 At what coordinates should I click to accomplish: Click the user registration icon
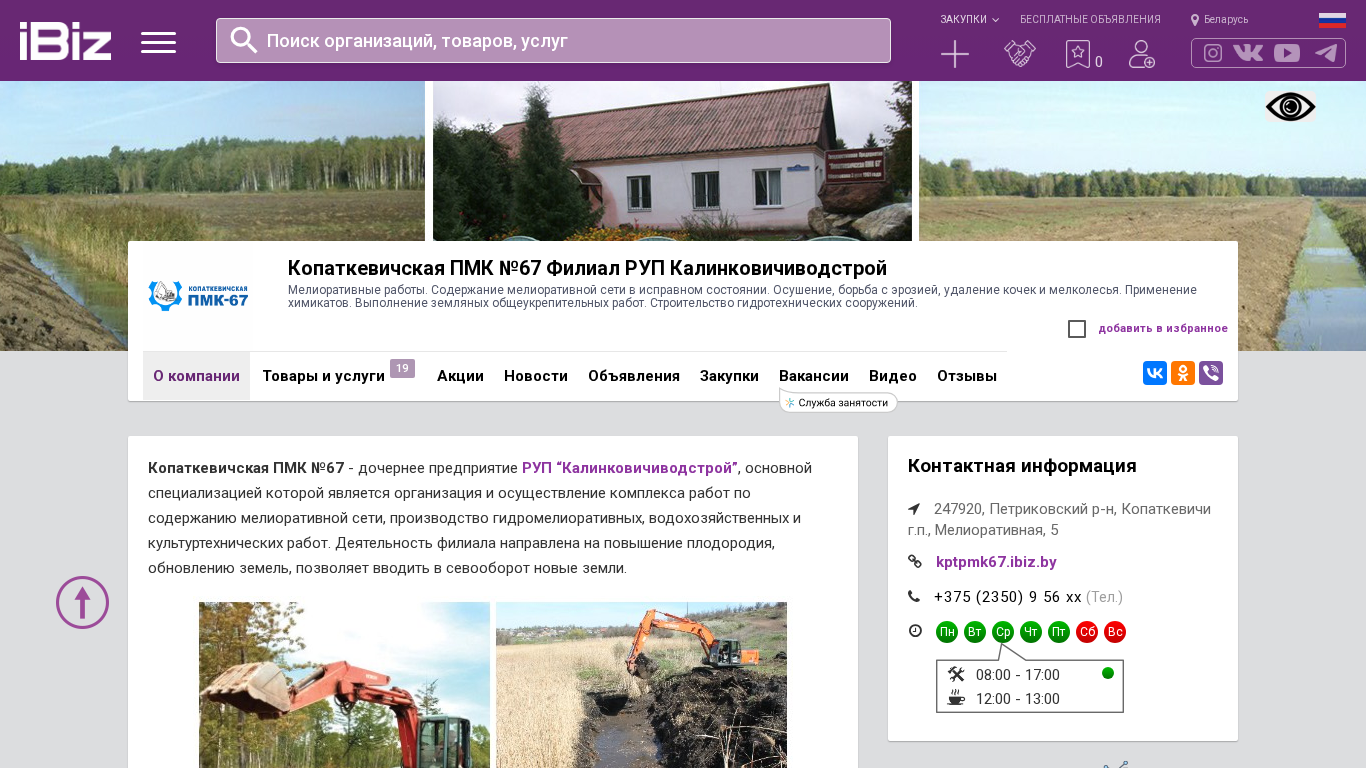click(1141, 54)
